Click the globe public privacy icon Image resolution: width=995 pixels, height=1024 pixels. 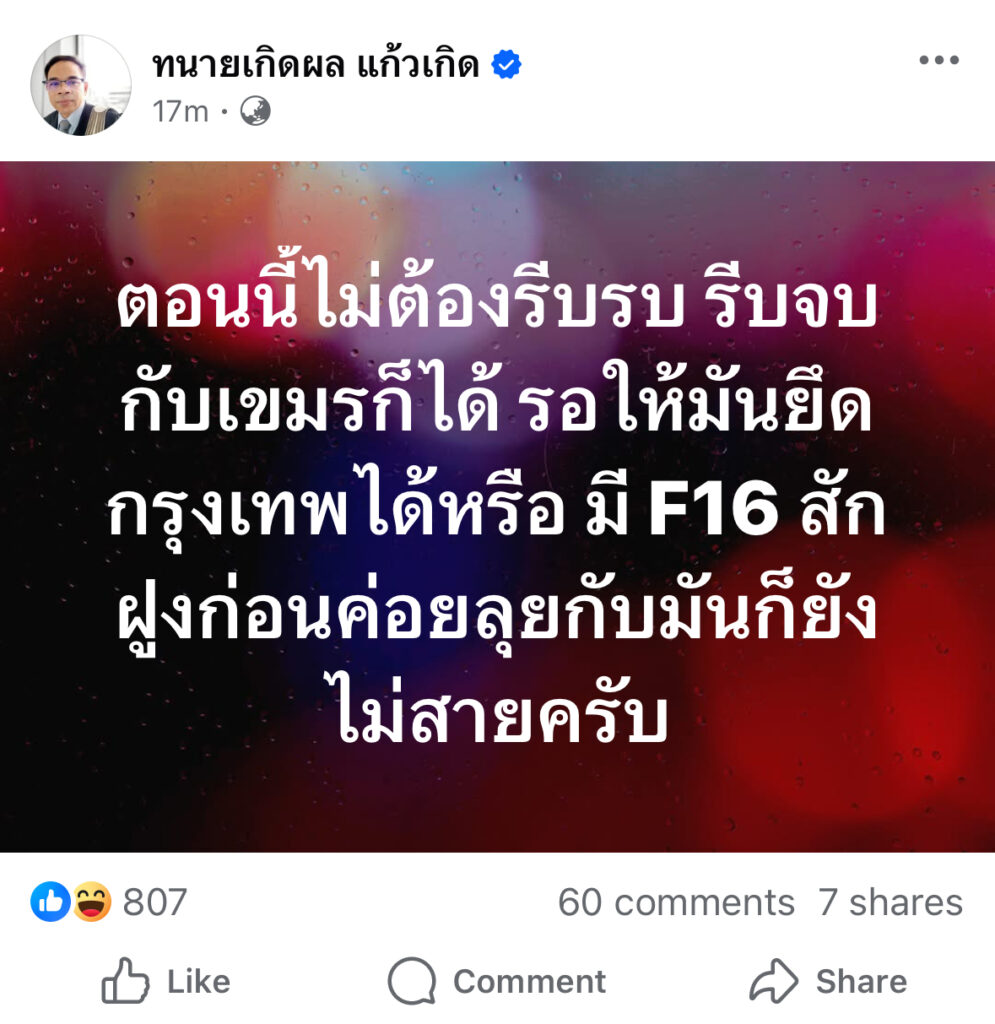(x=255, y=111)
